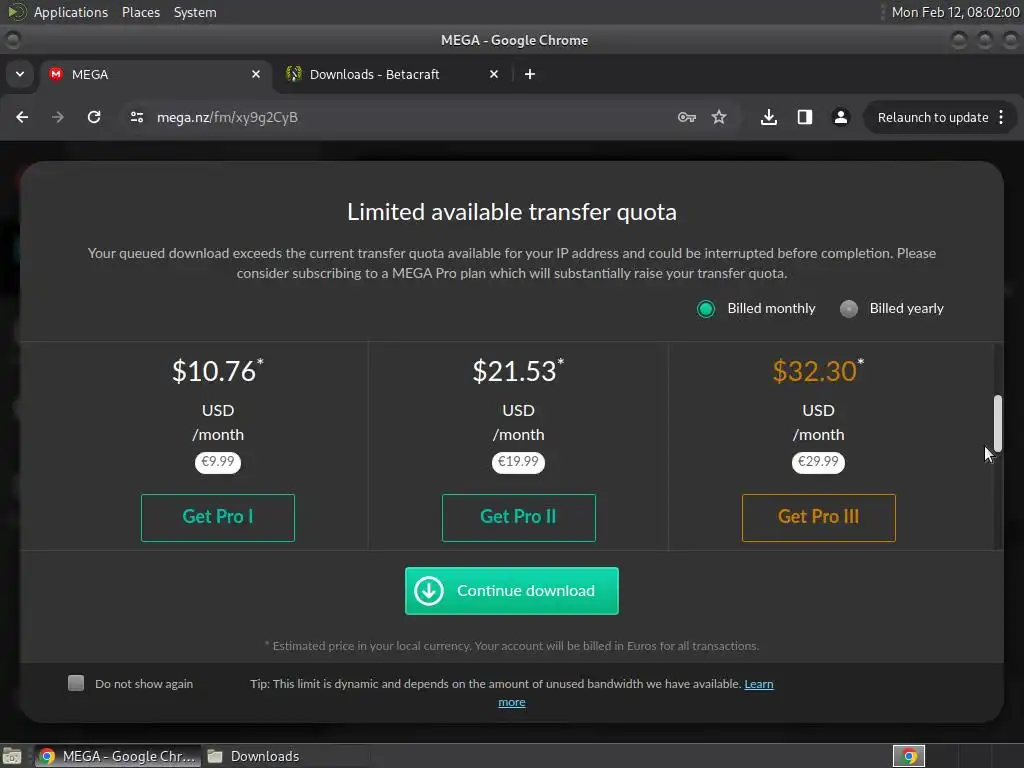
Task: Open the Applications menu
Action: tap(71, 12)
